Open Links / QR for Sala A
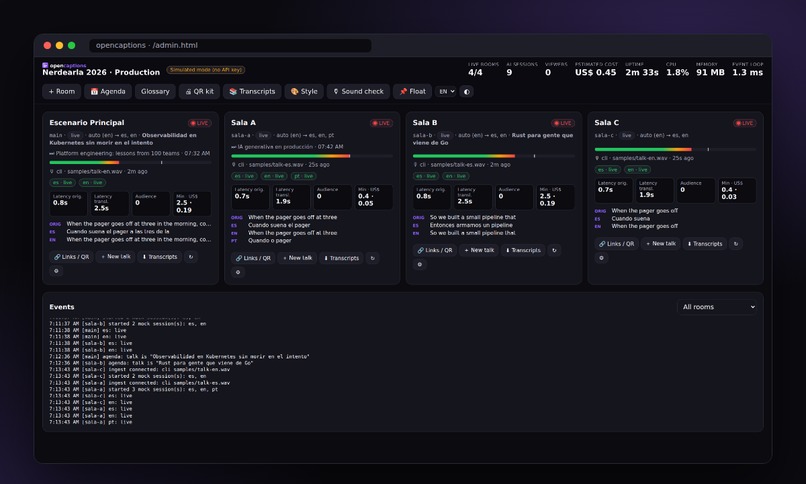The image size is (806, 484). [x=253, y=258]
